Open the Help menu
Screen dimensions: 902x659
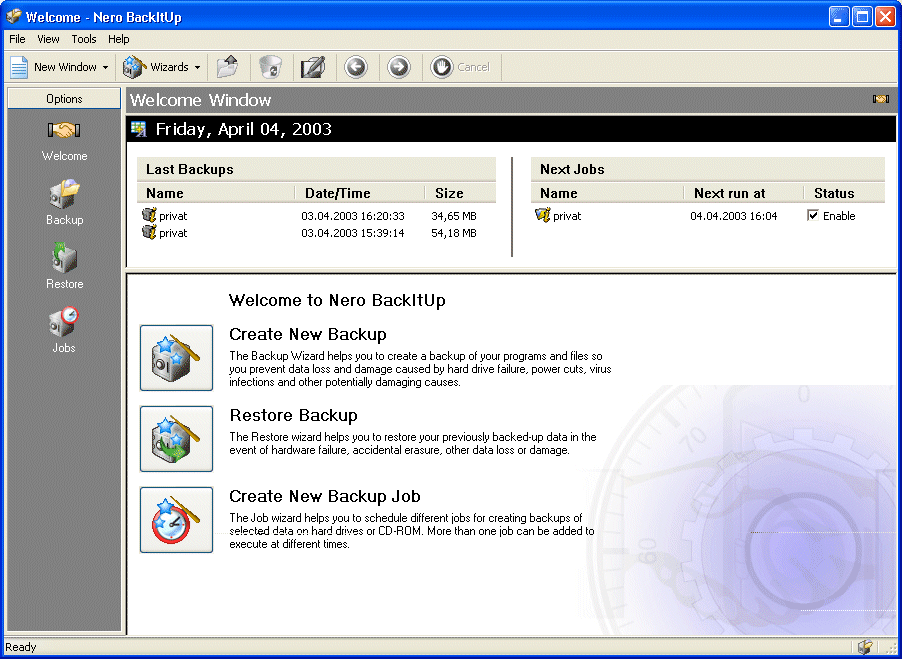(119, 39)
